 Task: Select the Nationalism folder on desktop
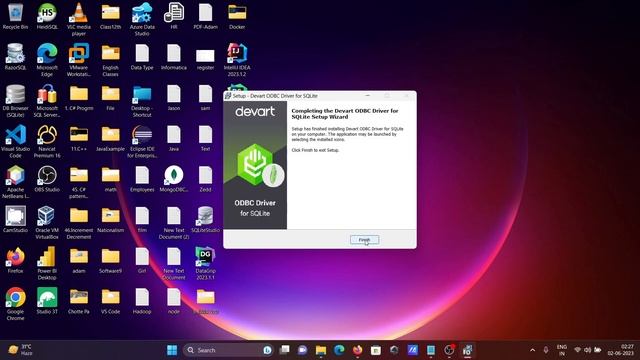[x=111, y=219]
